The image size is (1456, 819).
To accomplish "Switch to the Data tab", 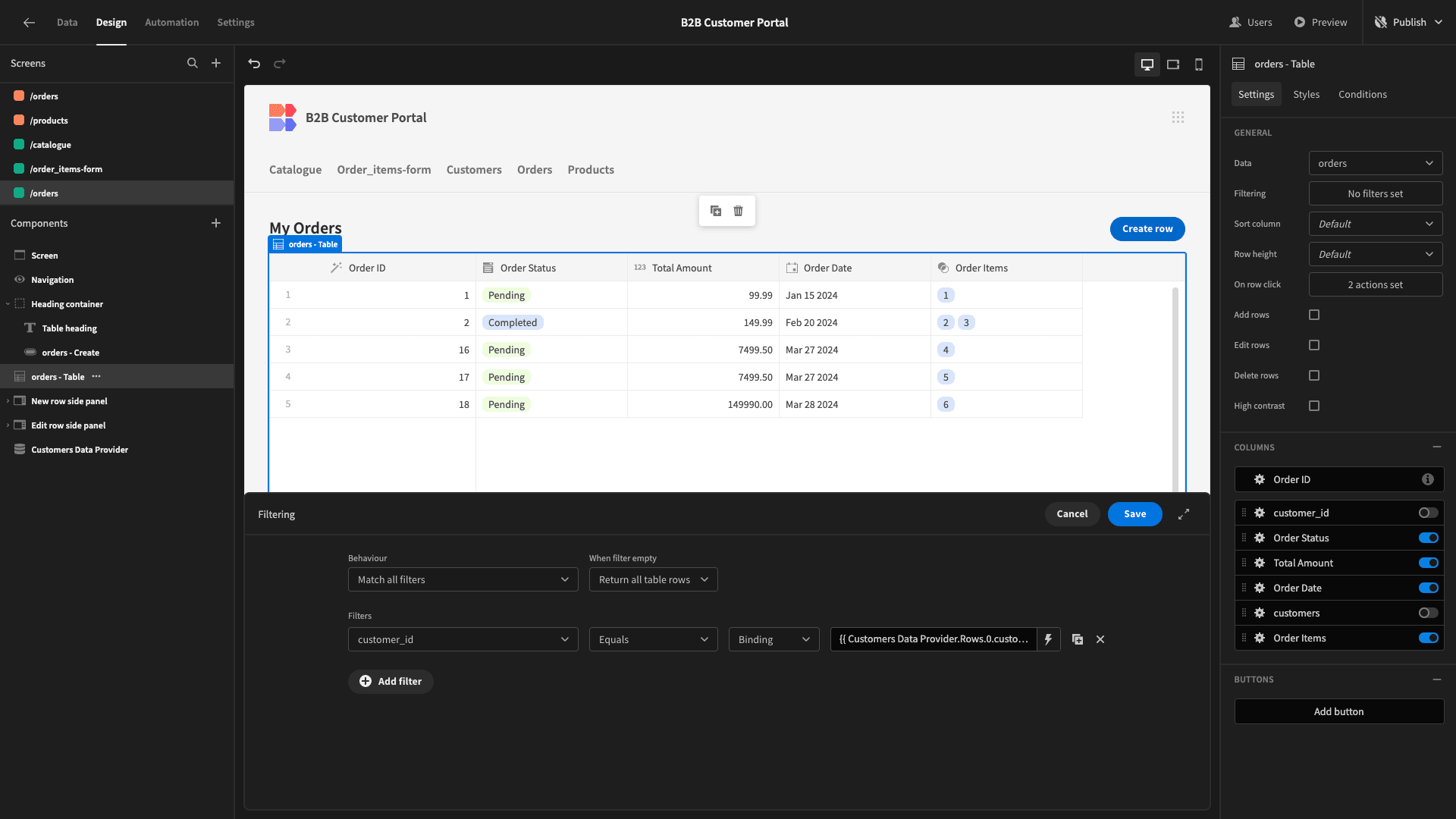I will pos(67,23).
